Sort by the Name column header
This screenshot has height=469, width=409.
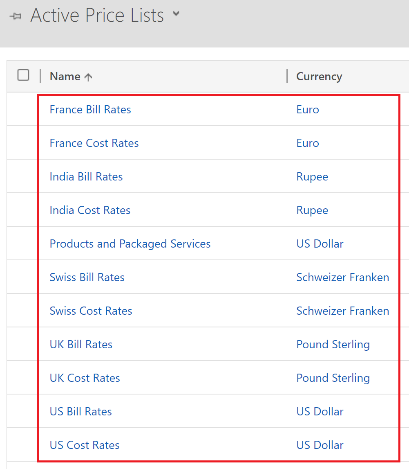(65, 76)
